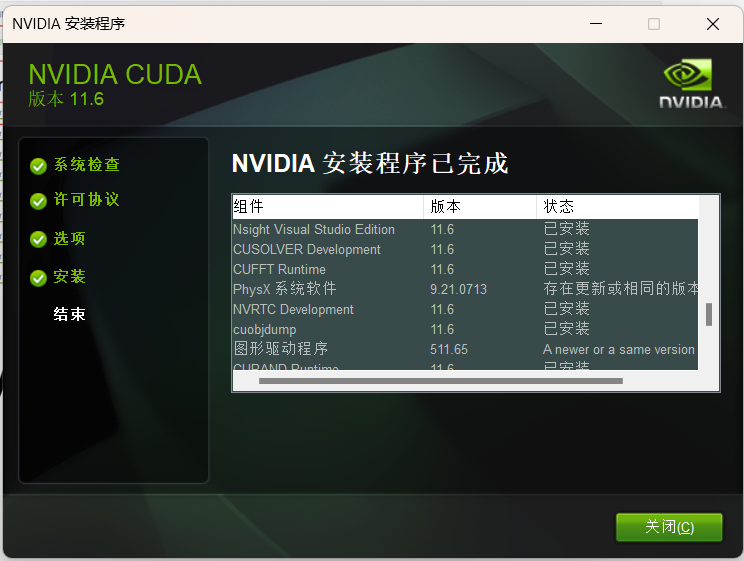This screenshot has height=561, width=744.
Task: Click the NVIDIA logo in the header
Action: click(x=692, y=84)
